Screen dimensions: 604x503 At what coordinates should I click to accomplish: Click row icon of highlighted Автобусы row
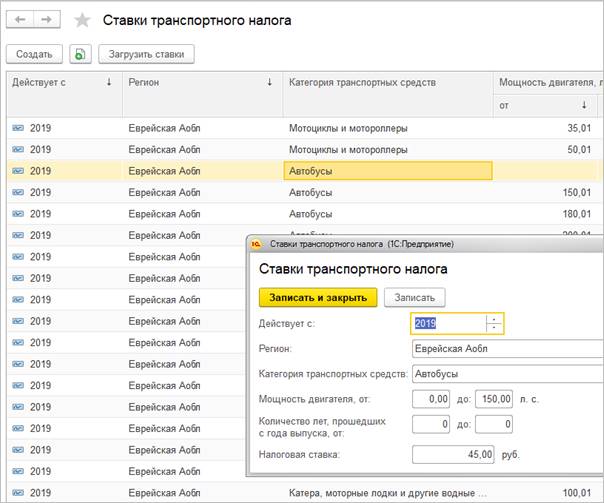[x=18, y=171]
